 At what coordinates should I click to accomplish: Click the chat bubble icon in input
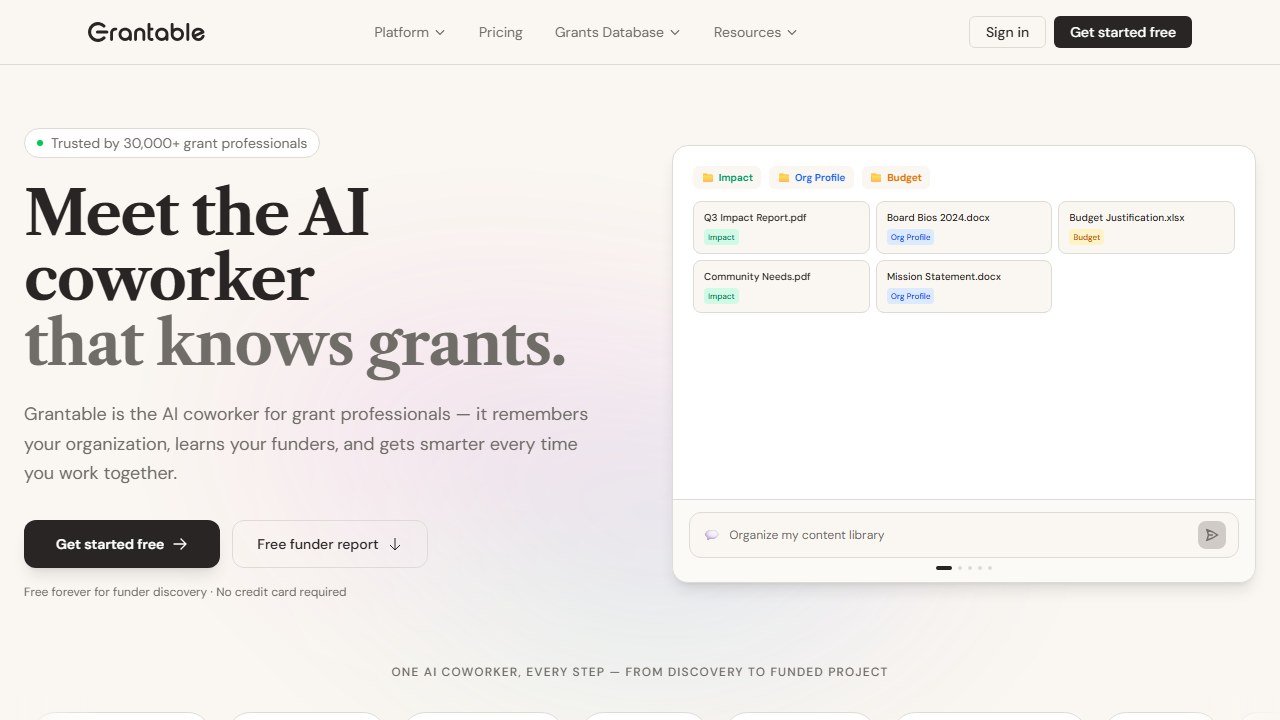712,535
